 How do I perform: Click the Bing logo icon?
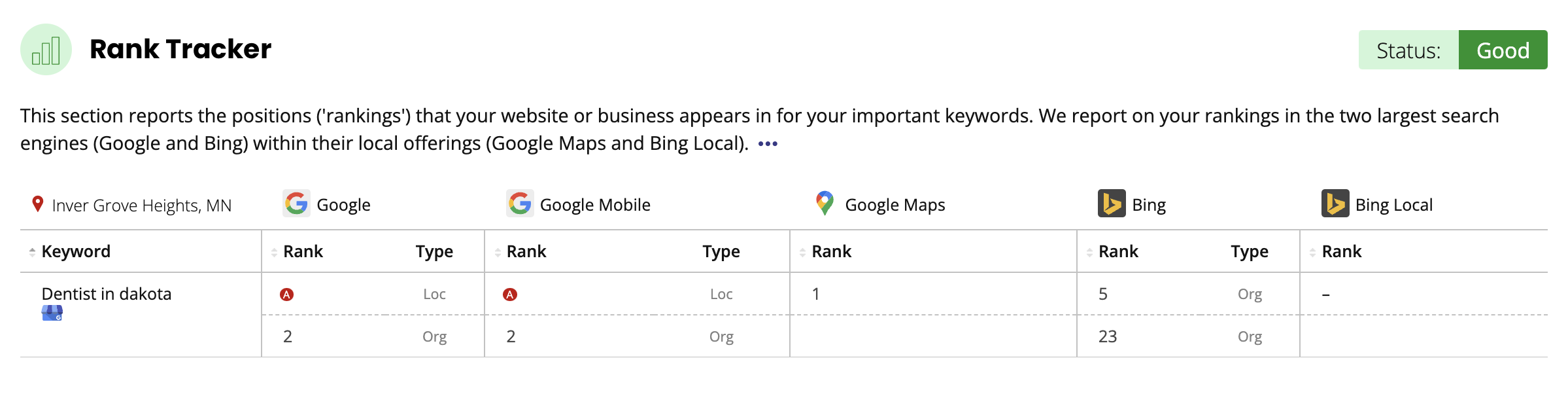[x=1112, y=204]
